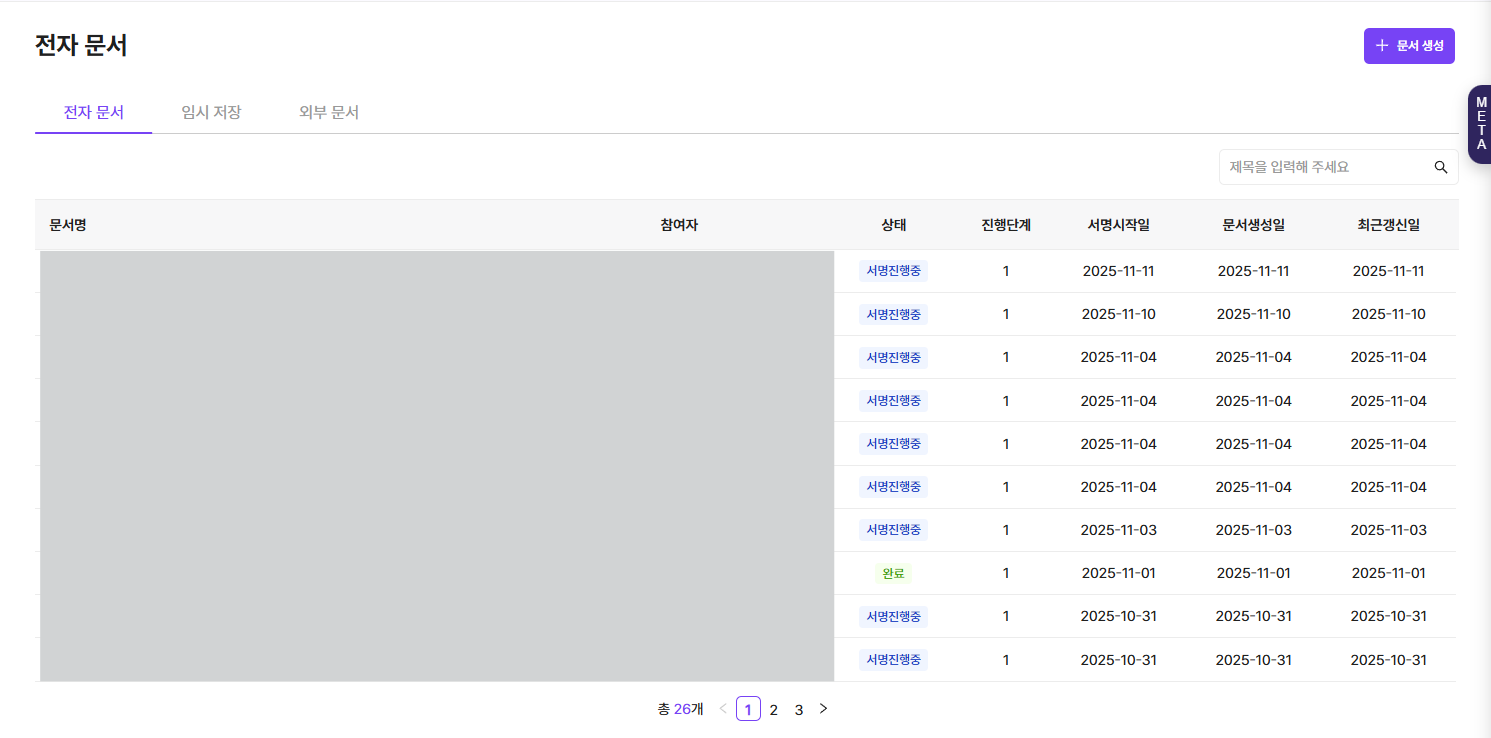
Task: Select the 전자 문서 tab
Action: 94,112
